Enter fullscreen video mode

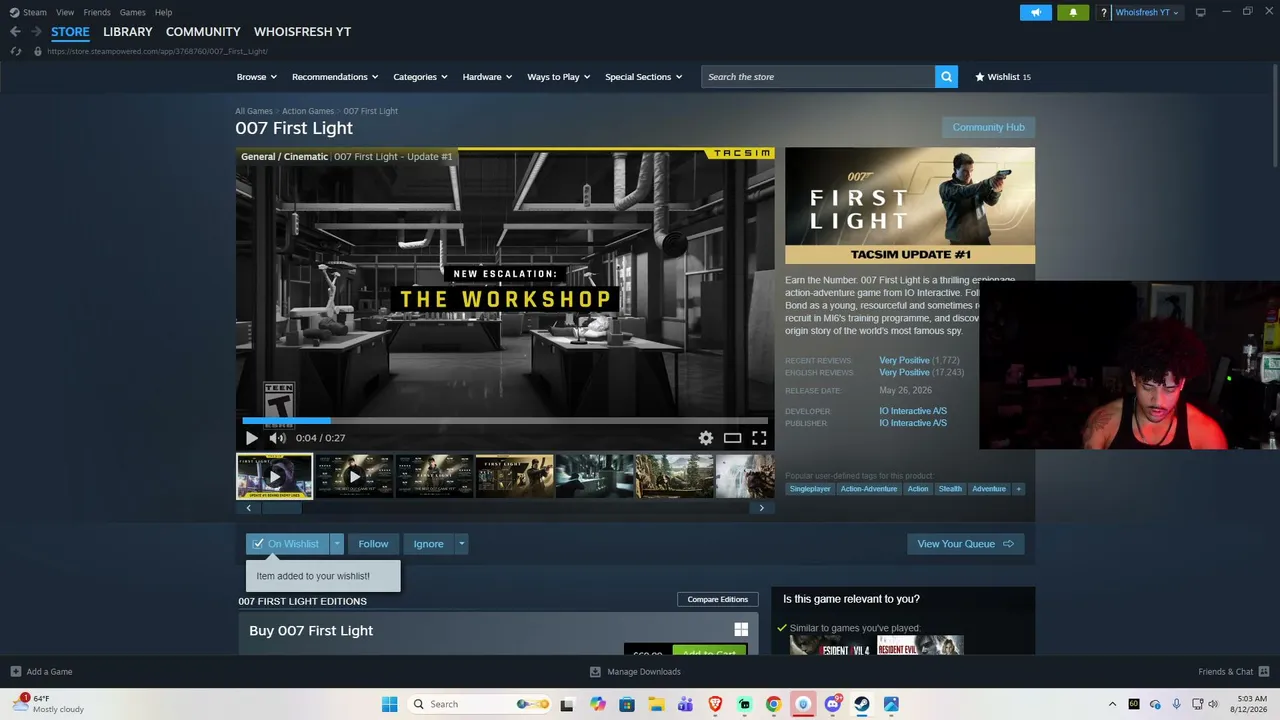click(x=759, y=438)
